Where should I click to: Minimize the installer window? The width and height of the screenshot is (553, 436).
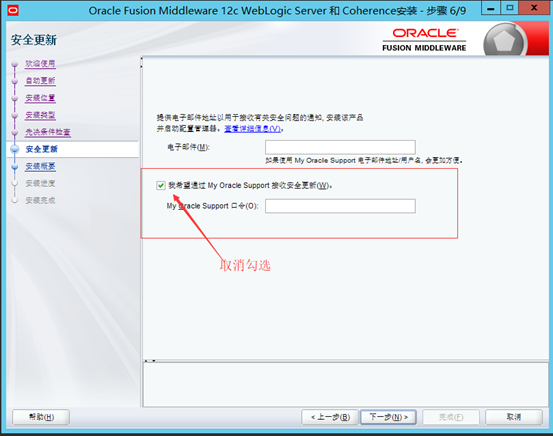(x=491, y=8)
